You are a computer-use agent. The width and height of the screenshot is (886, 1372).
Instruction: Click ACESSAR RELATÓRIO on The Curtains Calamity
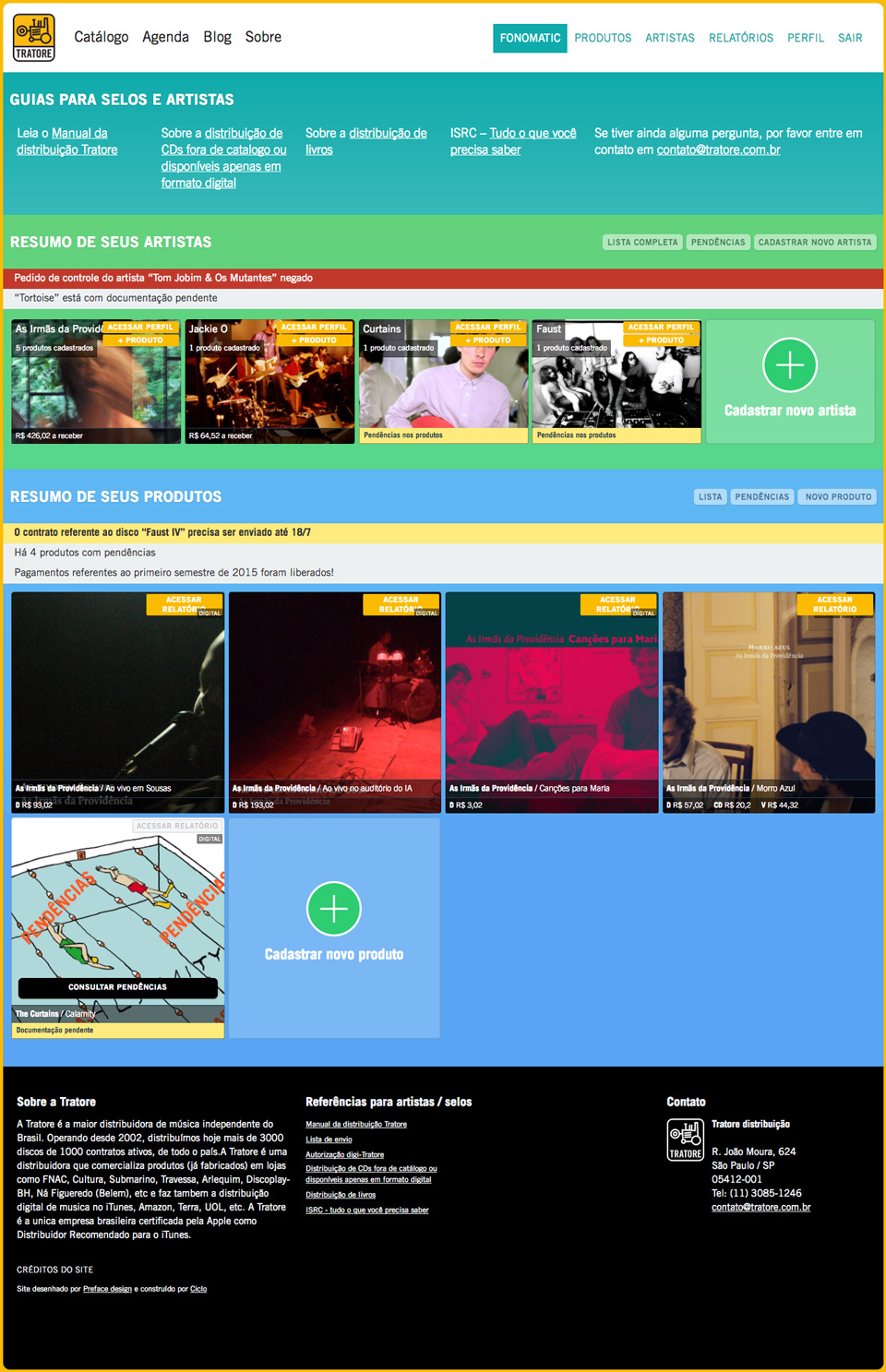(x=177, y=826)
